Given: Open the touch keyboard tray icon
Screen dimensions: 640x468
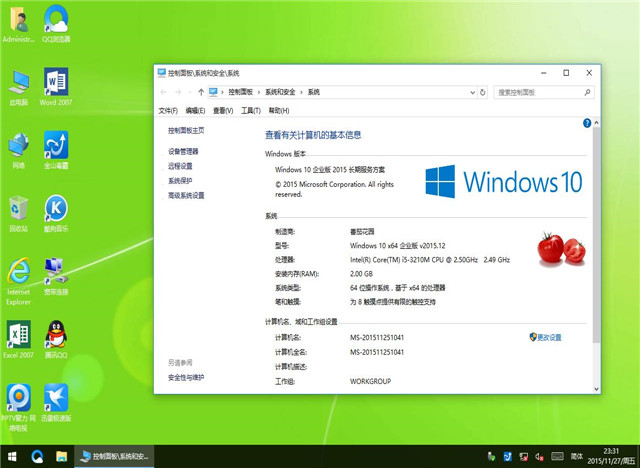Looking at the screenshot, I should coord(557,456).
